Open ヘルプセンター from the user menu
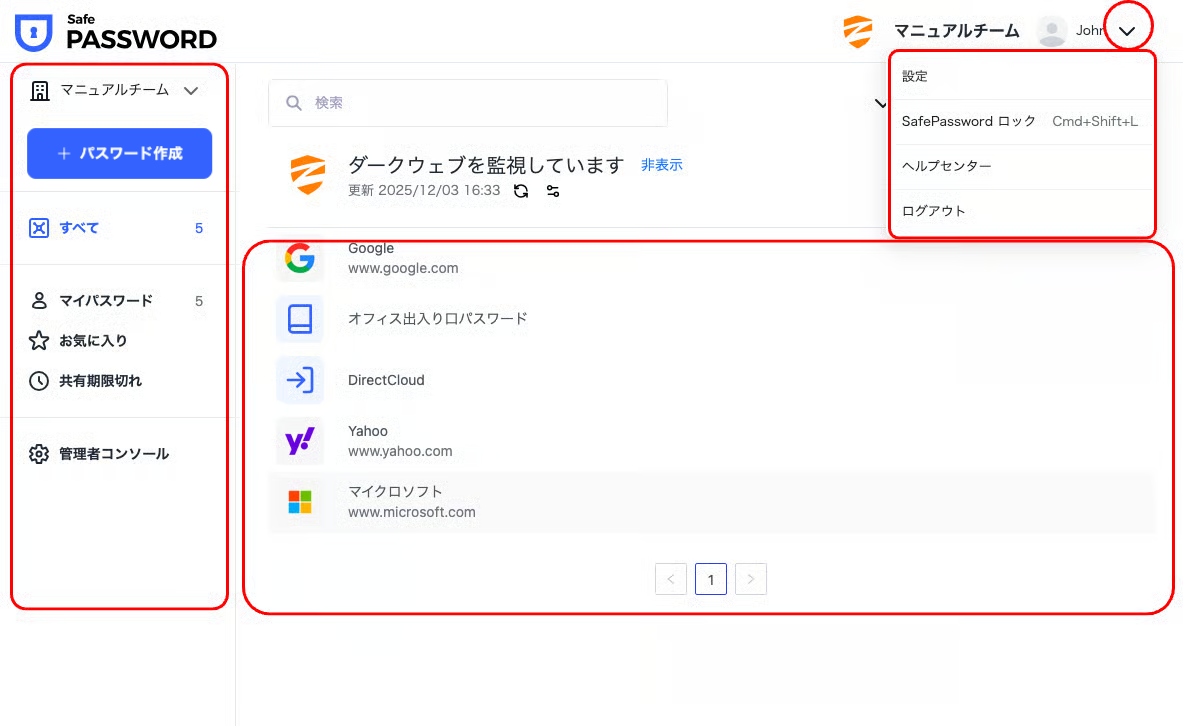 coord(946,166)
